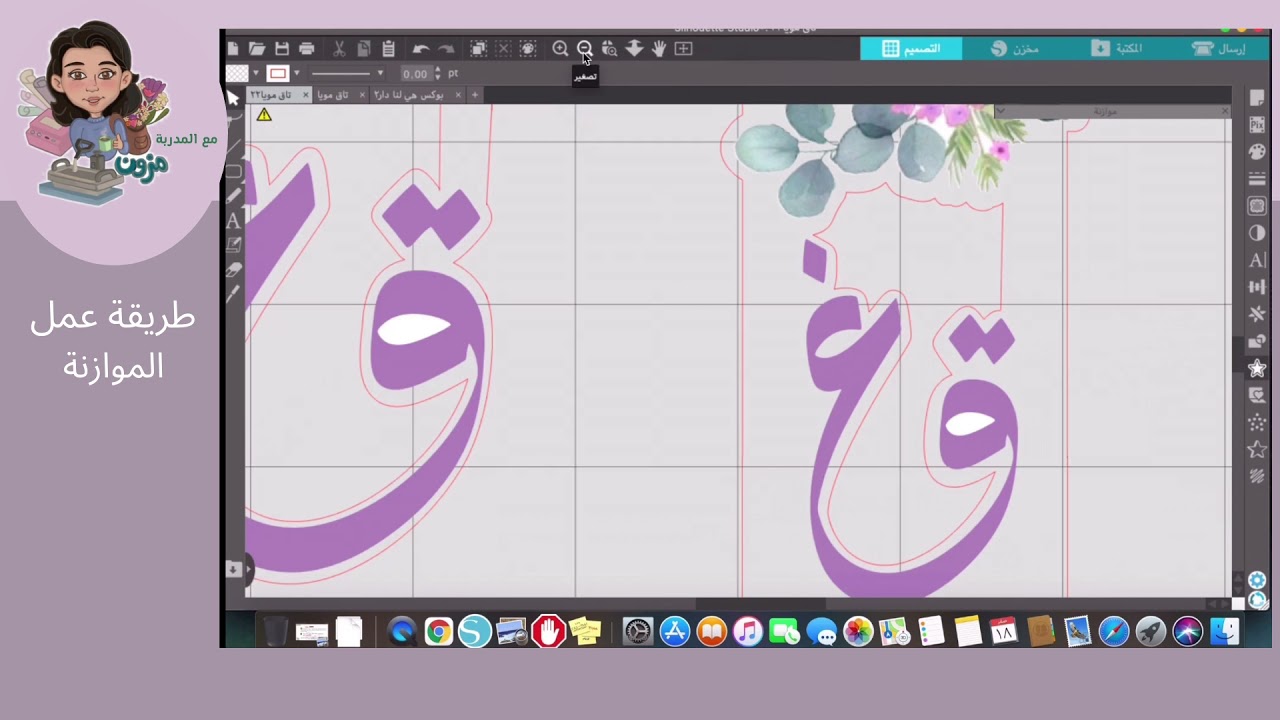Screen dimensions: 1280x720
Task: Click the New document icon
Action: coord(233,48)
